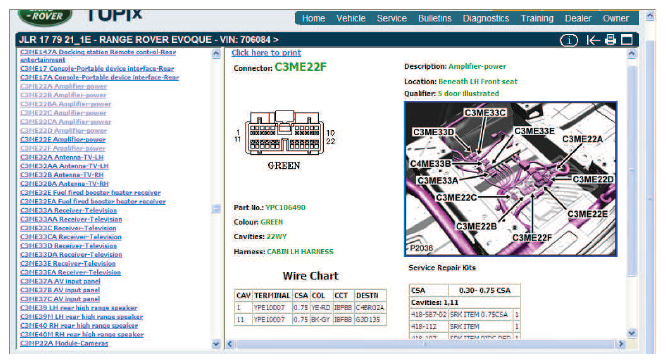Click the back-to-start arrow icon
This screenshot has width=666, height=363.
pyautogui.click(x=593, y=40)
